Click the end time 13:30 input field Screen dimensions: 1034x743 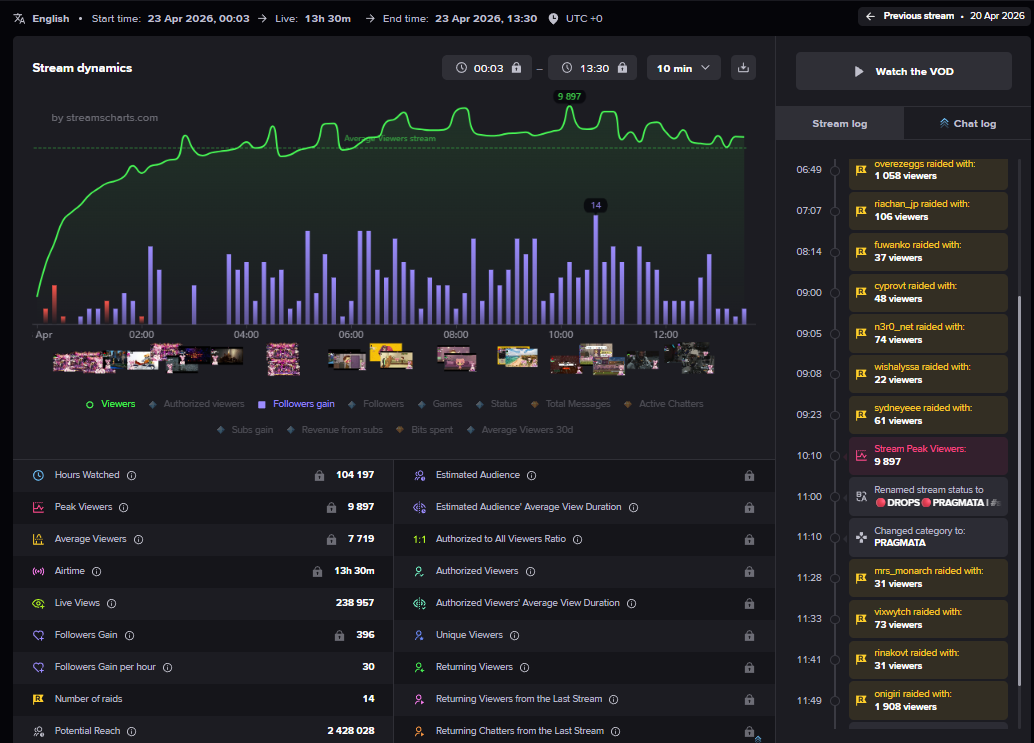tap(592, 68)
